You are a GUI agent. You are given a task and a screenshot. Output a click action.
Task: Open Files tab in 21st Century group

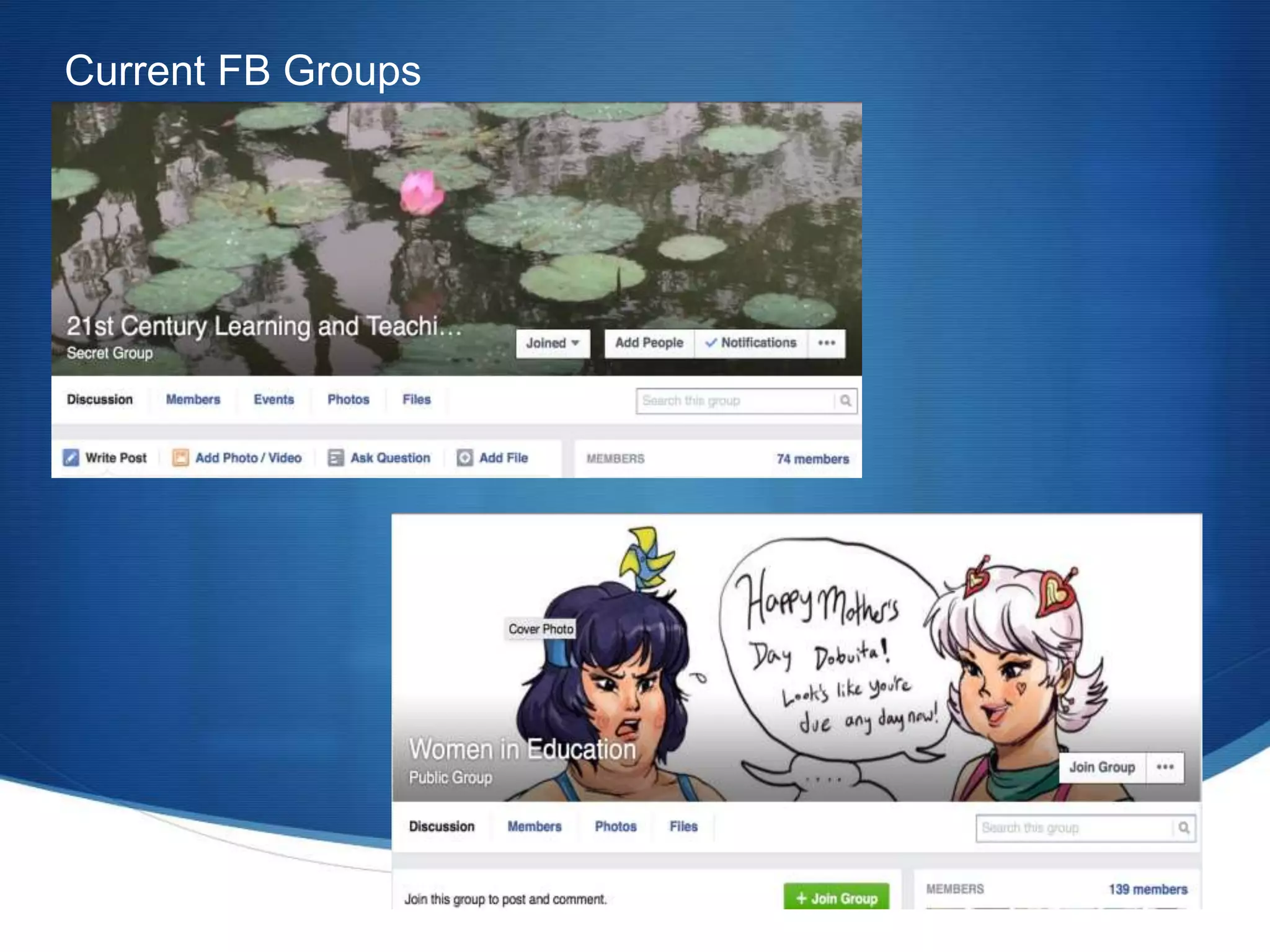(416, 400)
